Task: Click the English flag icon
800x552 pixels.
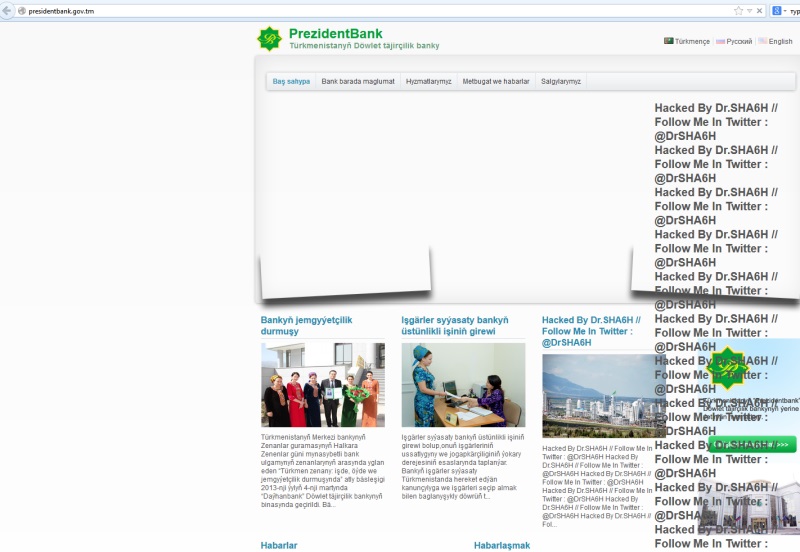Action: tap(762, 41)
